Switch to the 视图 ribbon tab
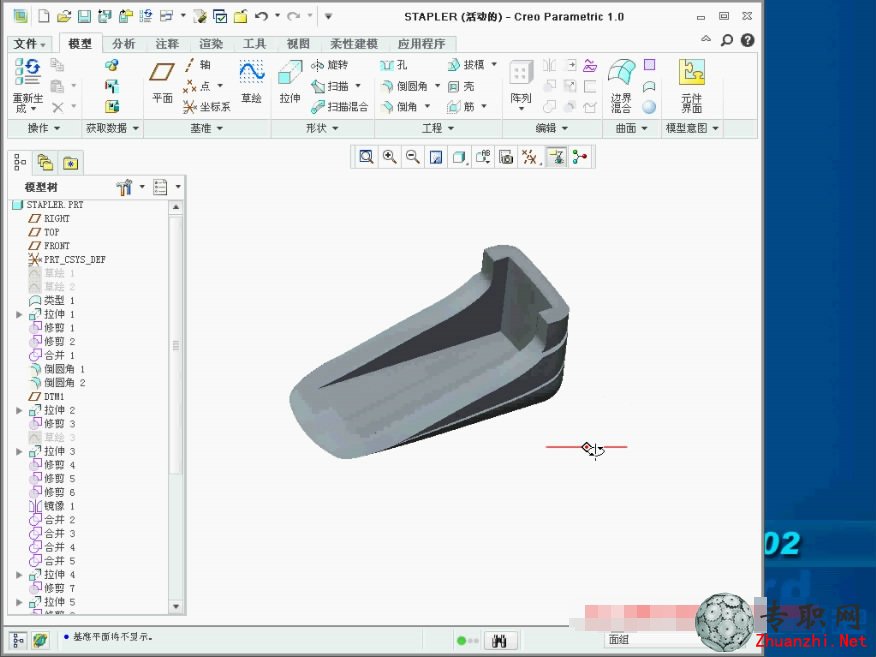Viewport: 876px width, 657px height. point(298,44)
